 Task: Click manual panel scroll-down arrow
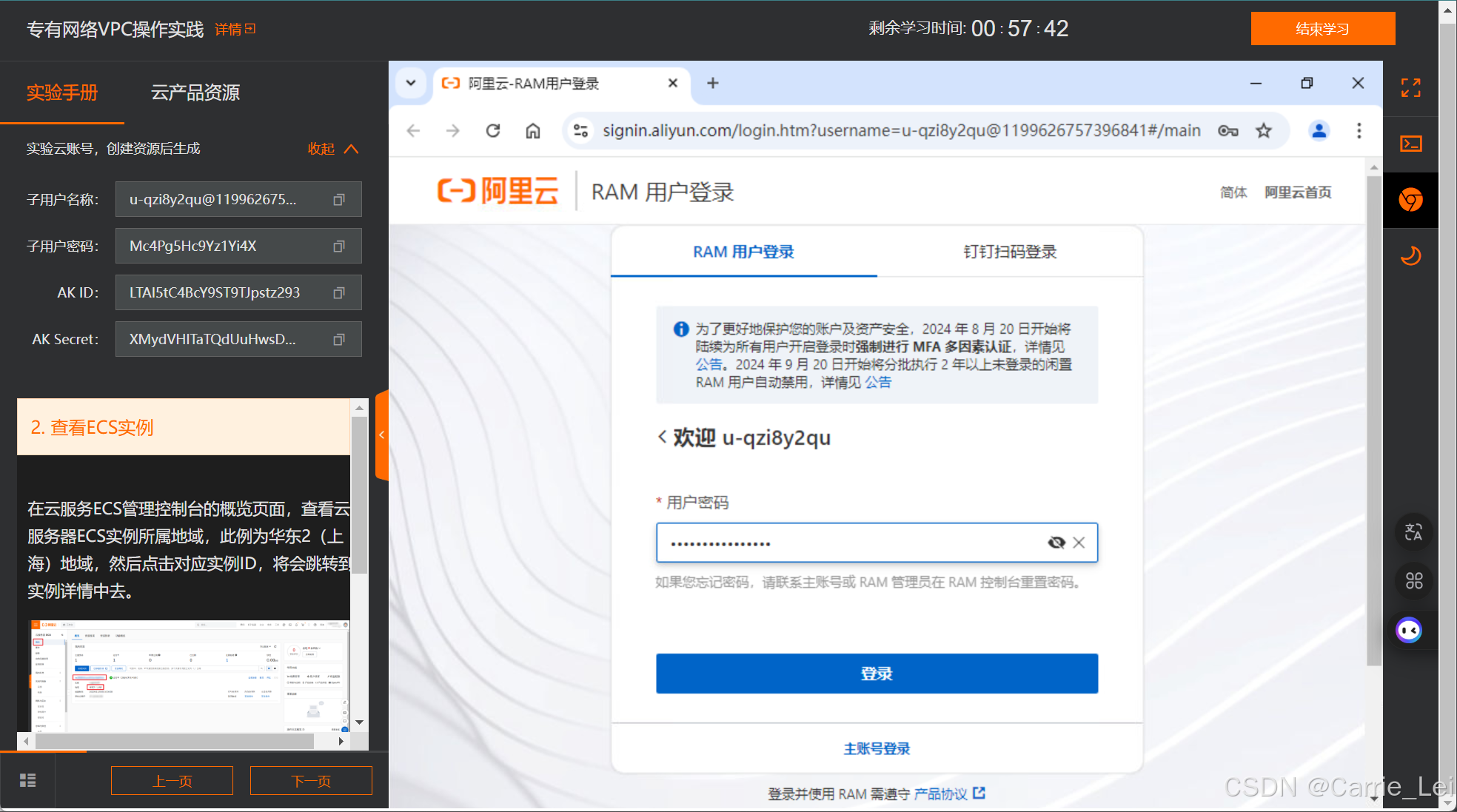(359, 722)
